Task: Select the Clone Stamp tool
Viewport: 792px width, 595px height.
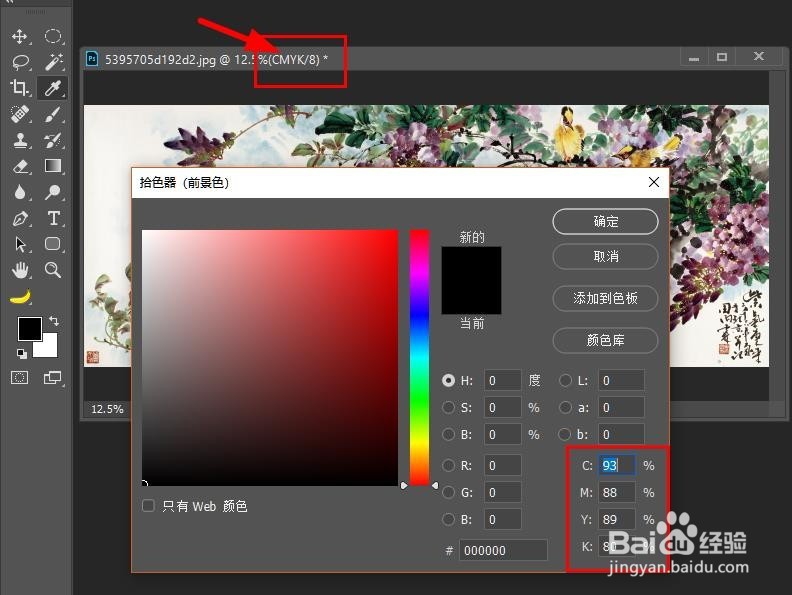Action: (20, 140)
